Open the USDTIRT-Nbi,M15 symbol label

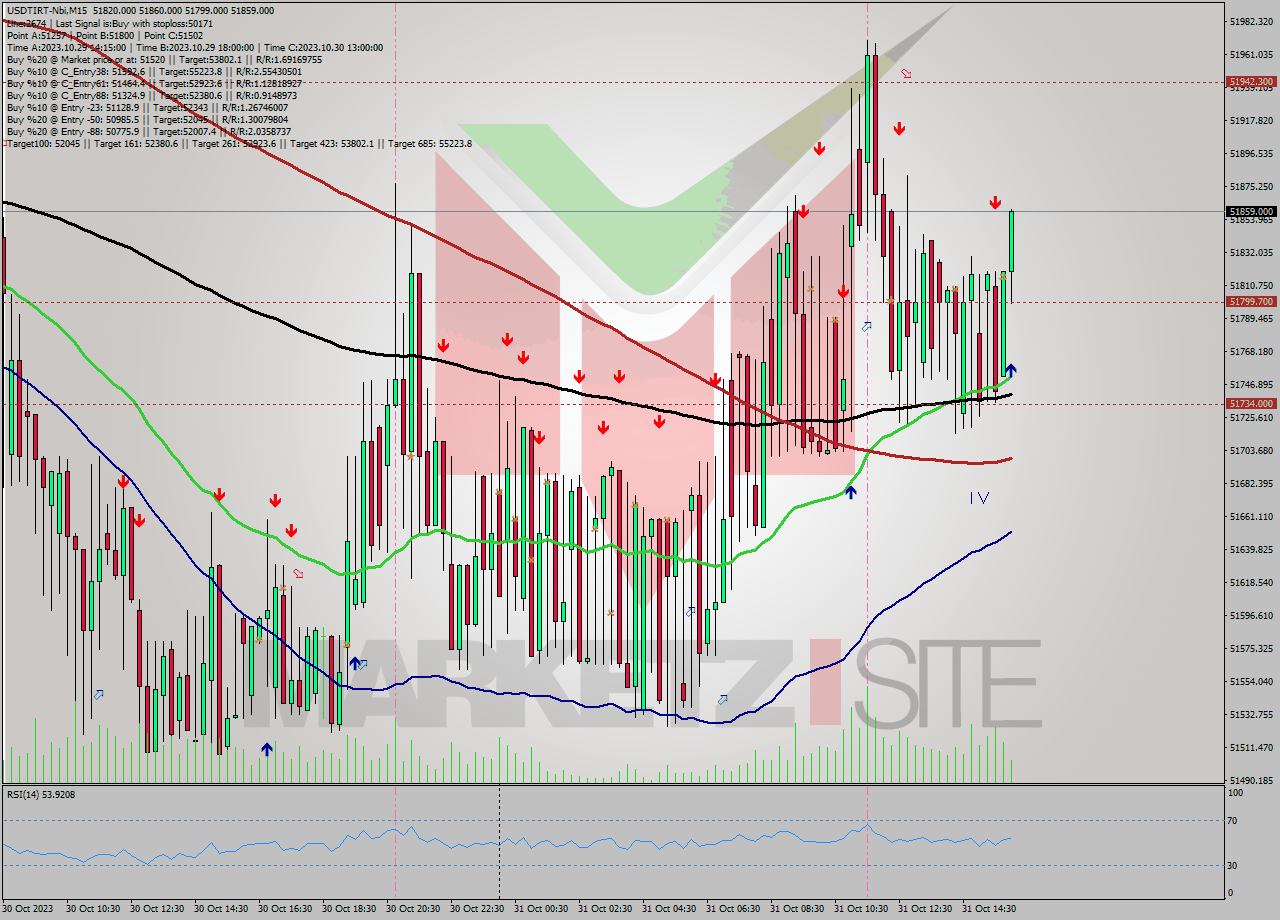click(x=60, y=10)
